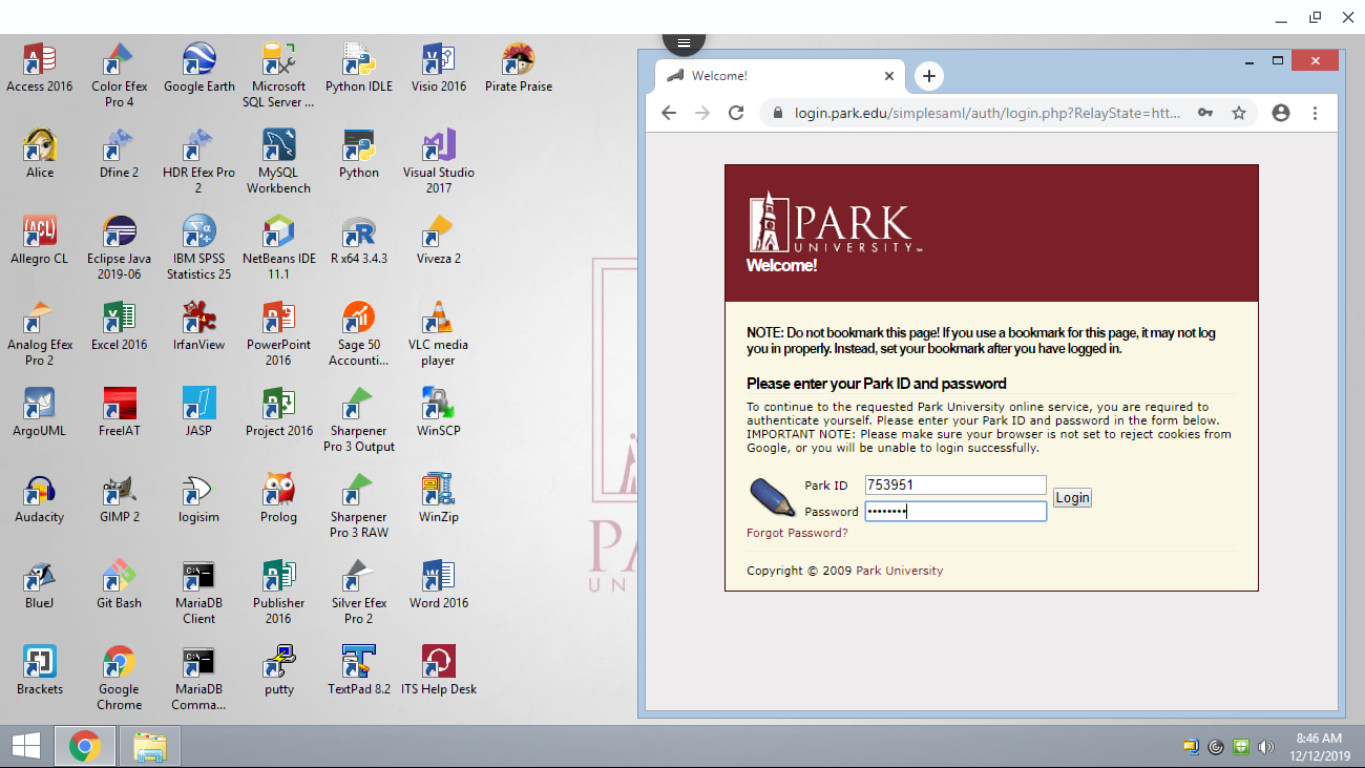Select the Dfine 2 shortcut
The width and height of the screenshot is (1365, 768).
119,154
